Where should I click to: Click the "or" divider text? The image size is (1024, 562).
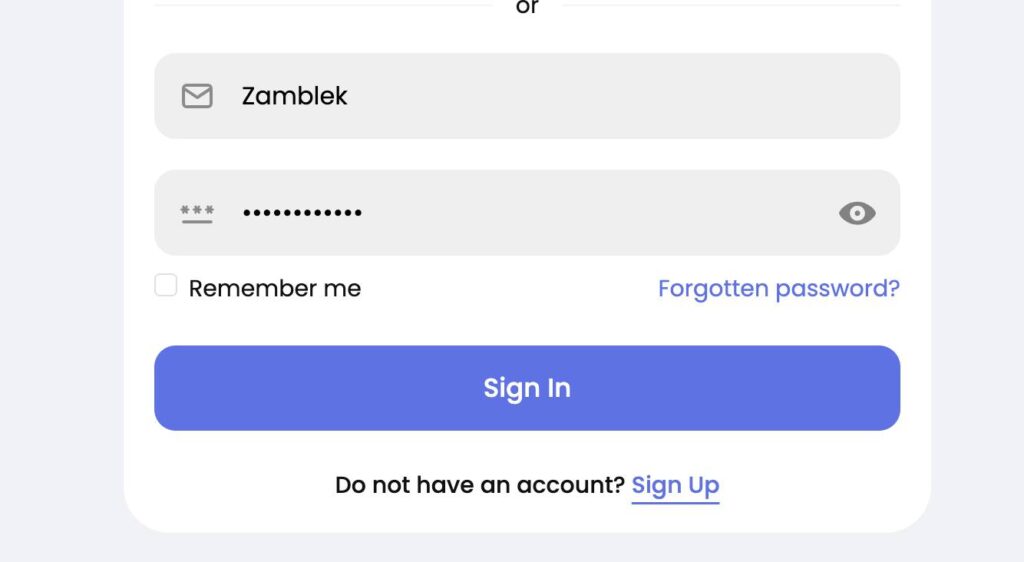tap(527, 7)
